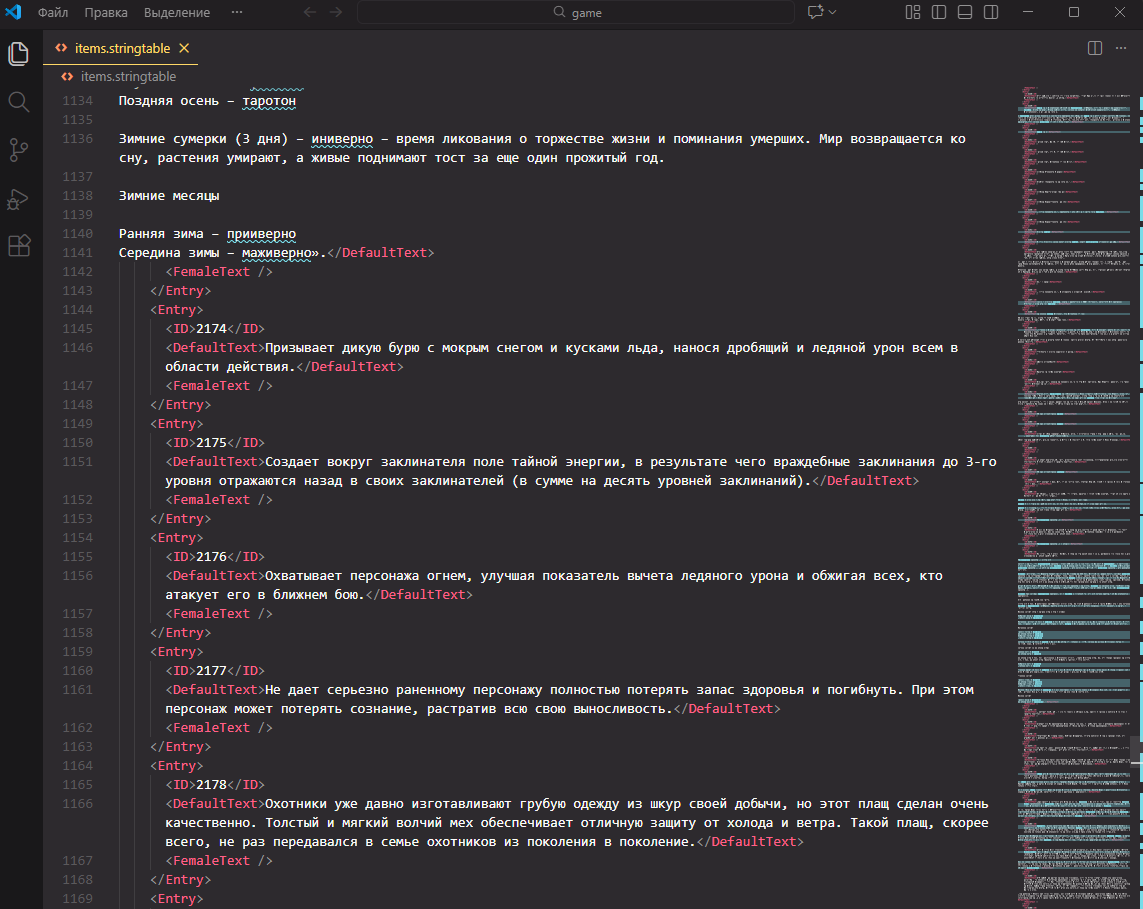Open Source Control view
This screenshot has width=1143, height=909.
(x=18, y=150)
